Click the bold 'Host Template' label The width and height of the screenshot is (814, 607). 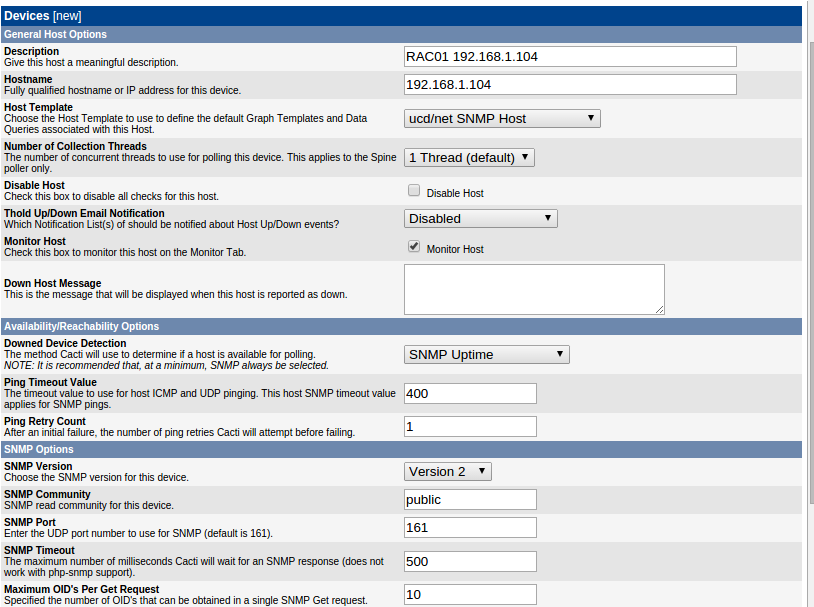point(38,107)
